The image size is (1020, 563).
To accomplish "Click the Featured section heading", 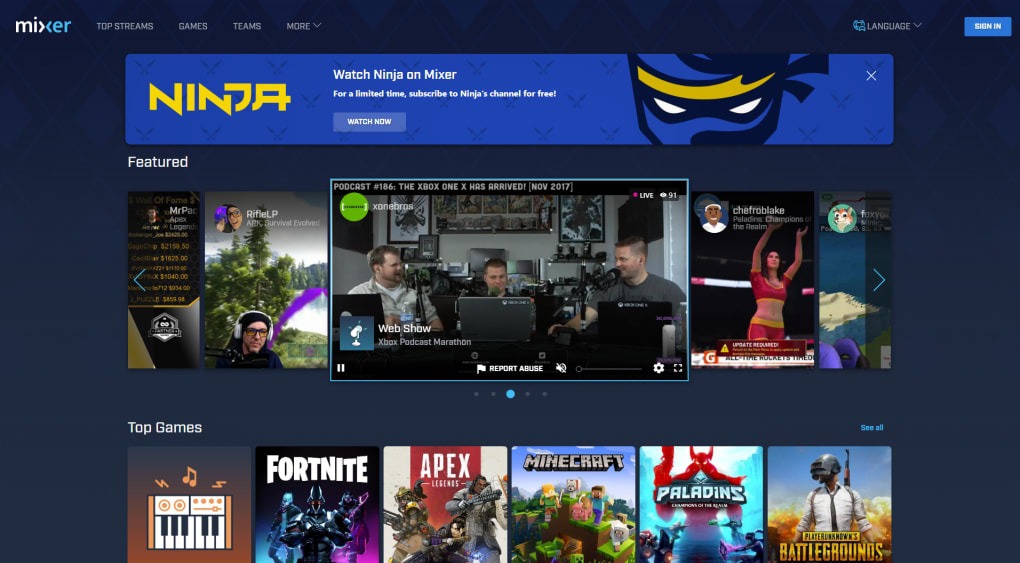I will [x=157, y=162].
